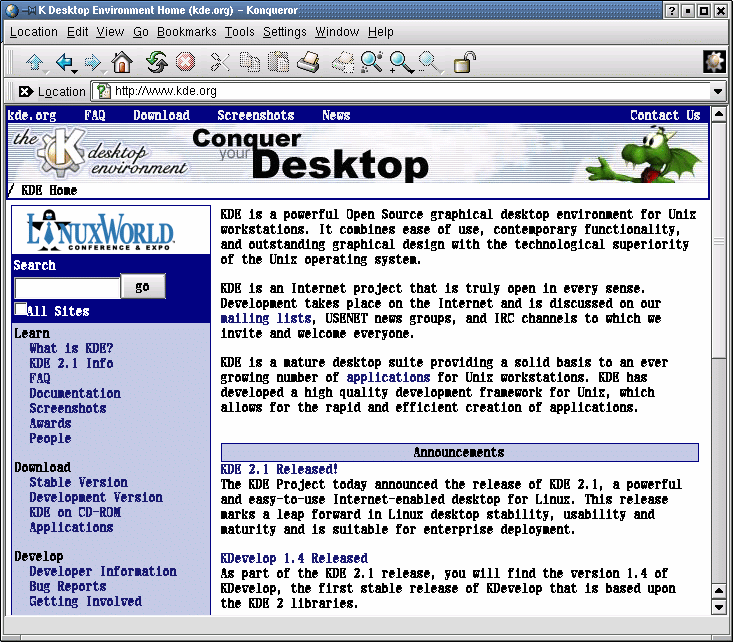Click the KDE on CD-ROM link
This screenshot has height=642, width=733.
(x=75, y=512)
